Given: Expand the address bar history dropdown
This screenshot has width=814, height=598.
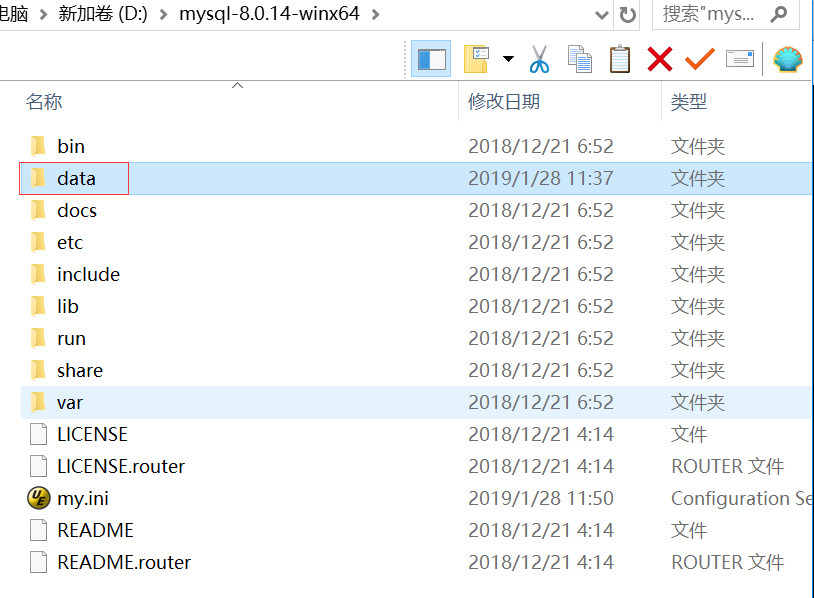Looking at the screenshot, I should (x=602, y=15).
